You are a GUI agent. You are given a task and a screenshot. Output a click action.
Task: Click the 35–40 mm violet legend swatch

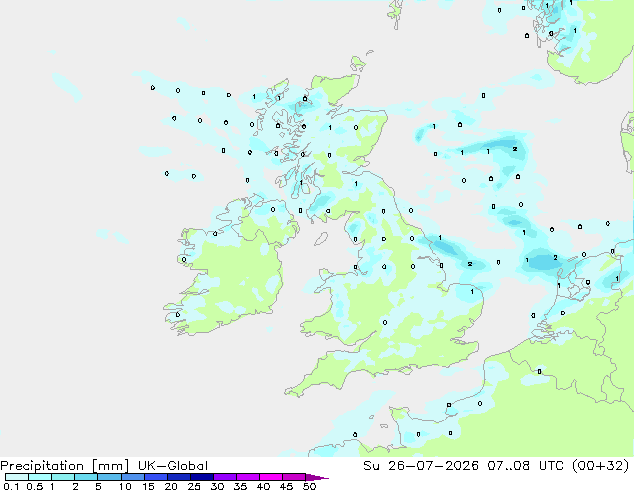(247, 477)
